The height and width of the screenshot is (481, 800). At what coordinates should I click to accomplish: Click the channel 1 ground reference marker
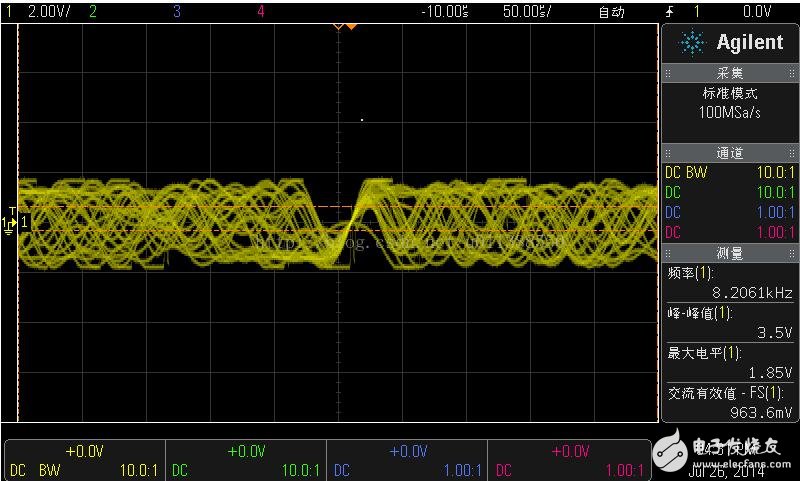click(10, 222)
